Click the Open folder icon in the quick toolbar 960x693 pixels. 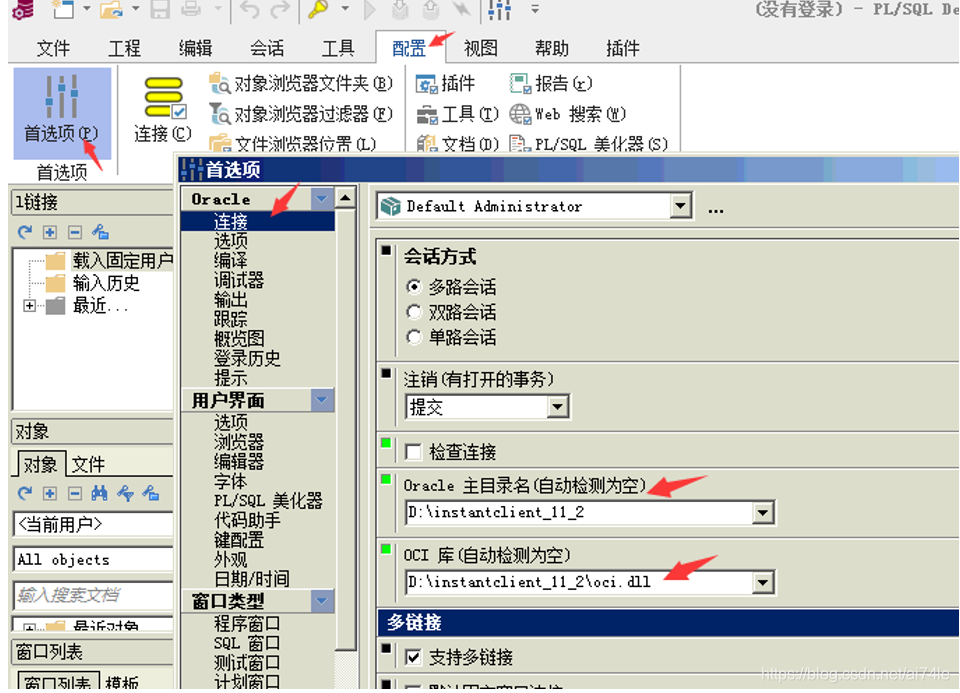[111, 9]
